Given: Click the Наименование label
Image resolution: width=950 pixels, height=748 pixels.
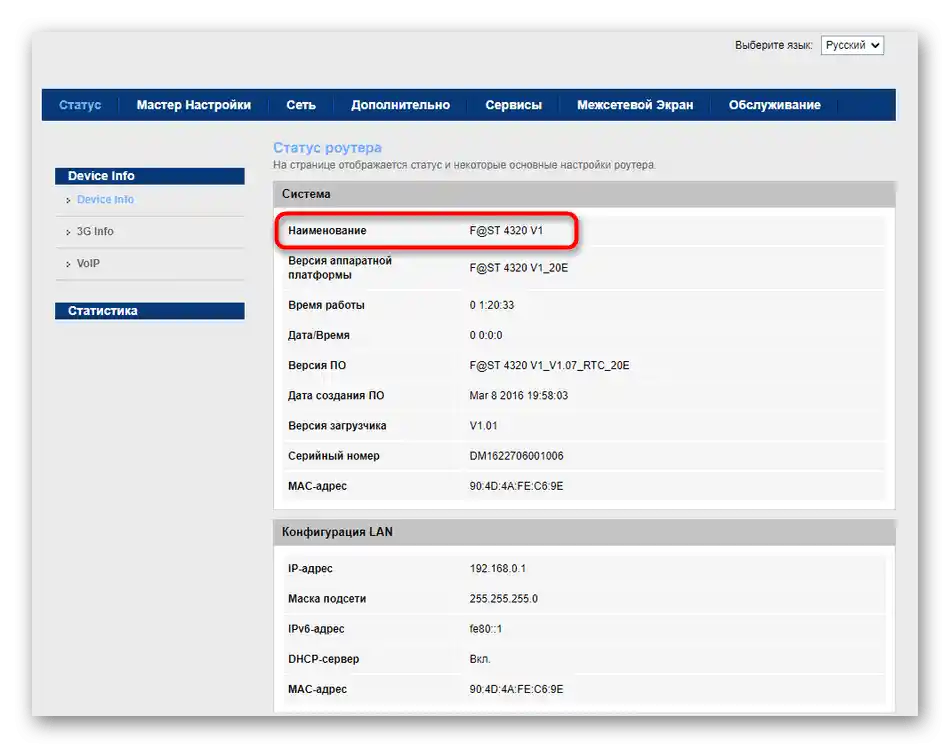Looking at the screenshot, I should tap(327, 230).
